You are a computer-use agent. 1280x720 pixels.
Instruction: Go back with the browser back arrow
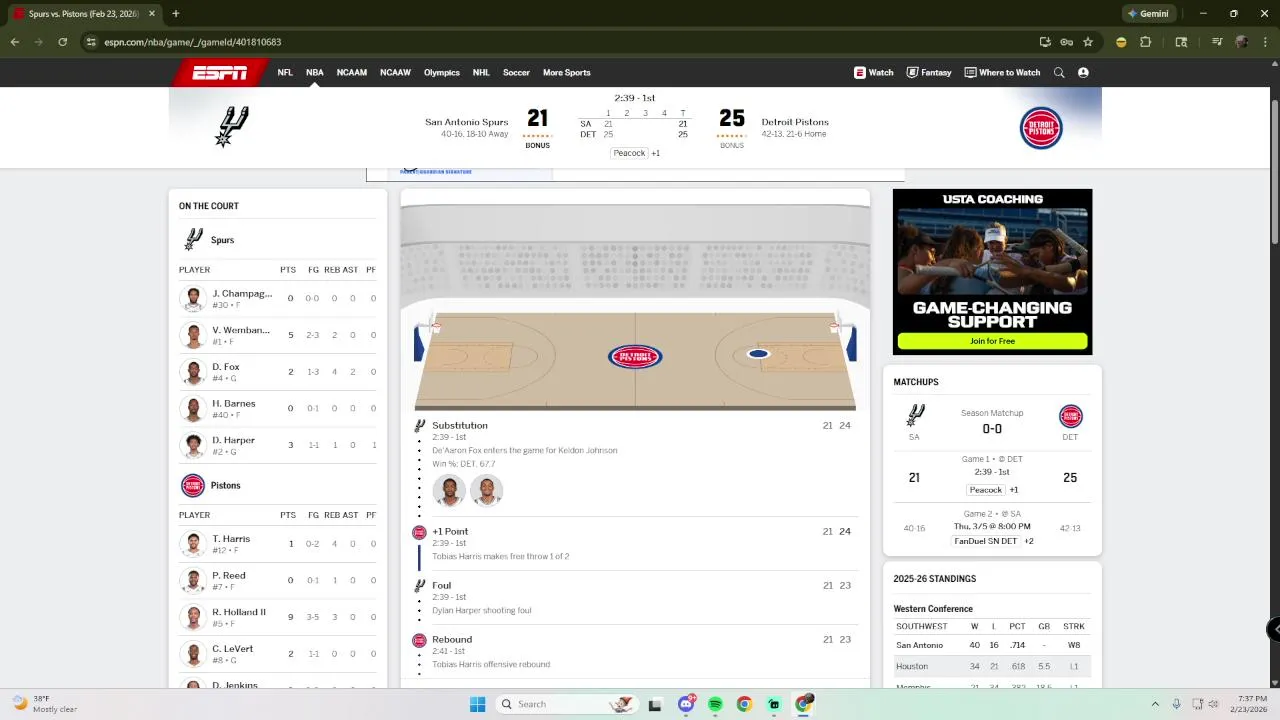[x=15, y=42]
